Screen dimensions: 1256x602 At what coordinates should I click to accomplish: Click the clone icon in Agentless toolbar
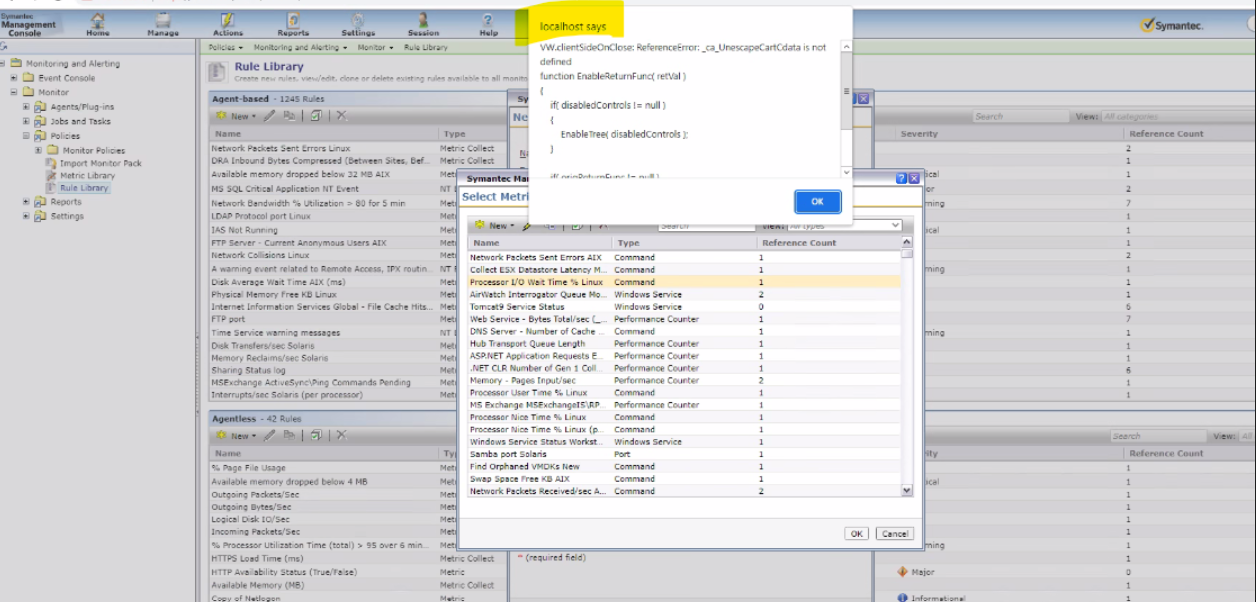(x=289, y=435)
